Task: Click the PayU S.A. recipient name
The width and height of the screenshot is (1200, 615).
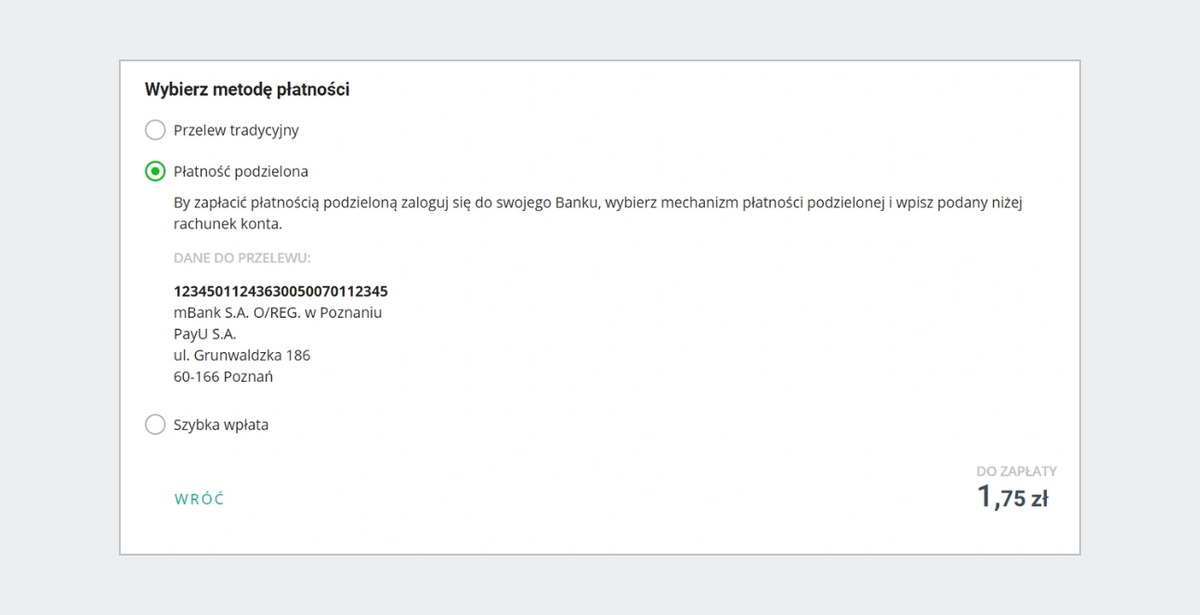Action: click(x=205, y=334)
